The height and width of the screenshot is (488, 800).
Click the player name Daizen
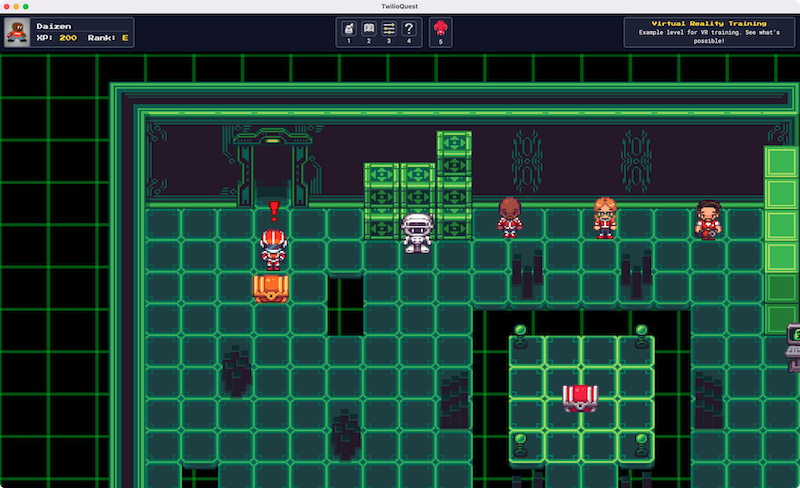click(x=54, y=24)
